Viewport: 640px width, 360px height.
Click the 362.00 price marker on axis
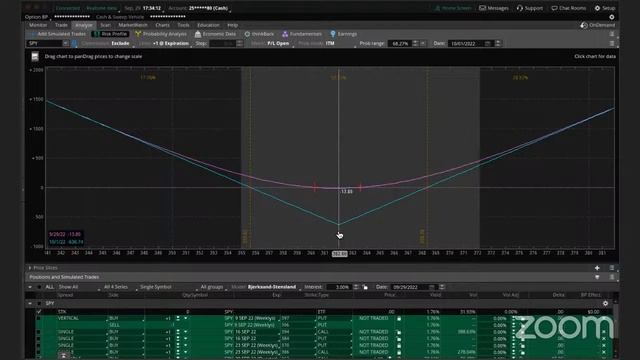[x=340, y=253]
